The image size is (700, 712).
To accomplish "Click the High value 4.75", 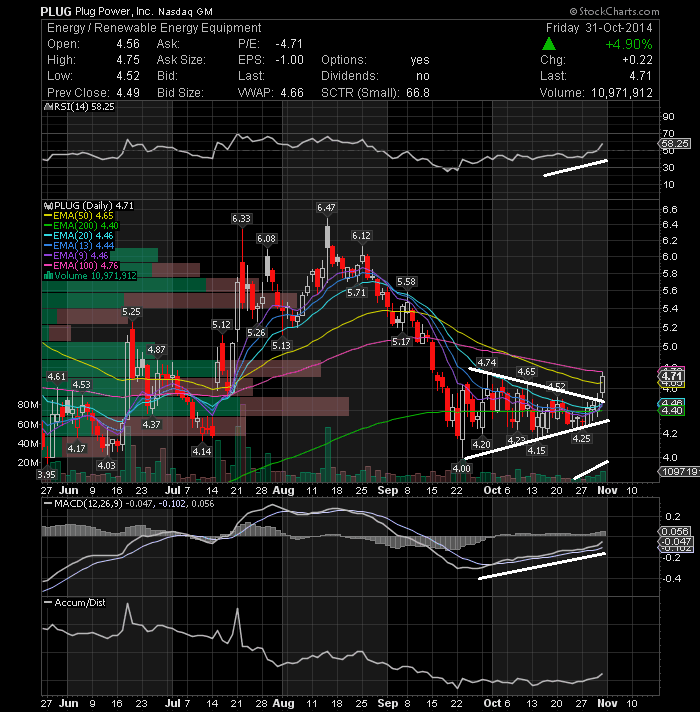I will pyautogui.click(x=128, y=60).
